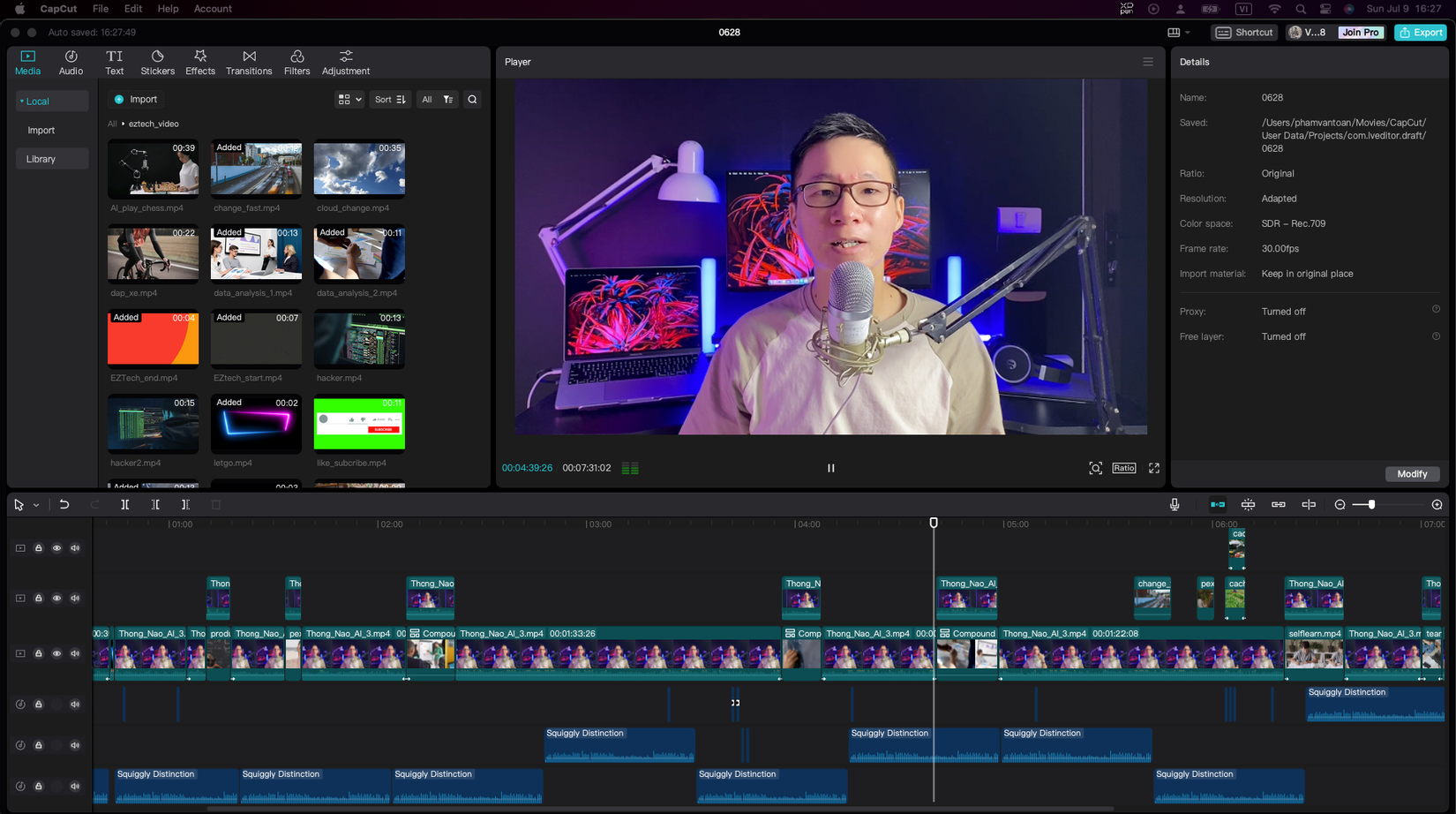Hide the main video track eye icon
The height and width of the screenshot is (814, 1456).
pyautogui.click(x=57, y=654)
